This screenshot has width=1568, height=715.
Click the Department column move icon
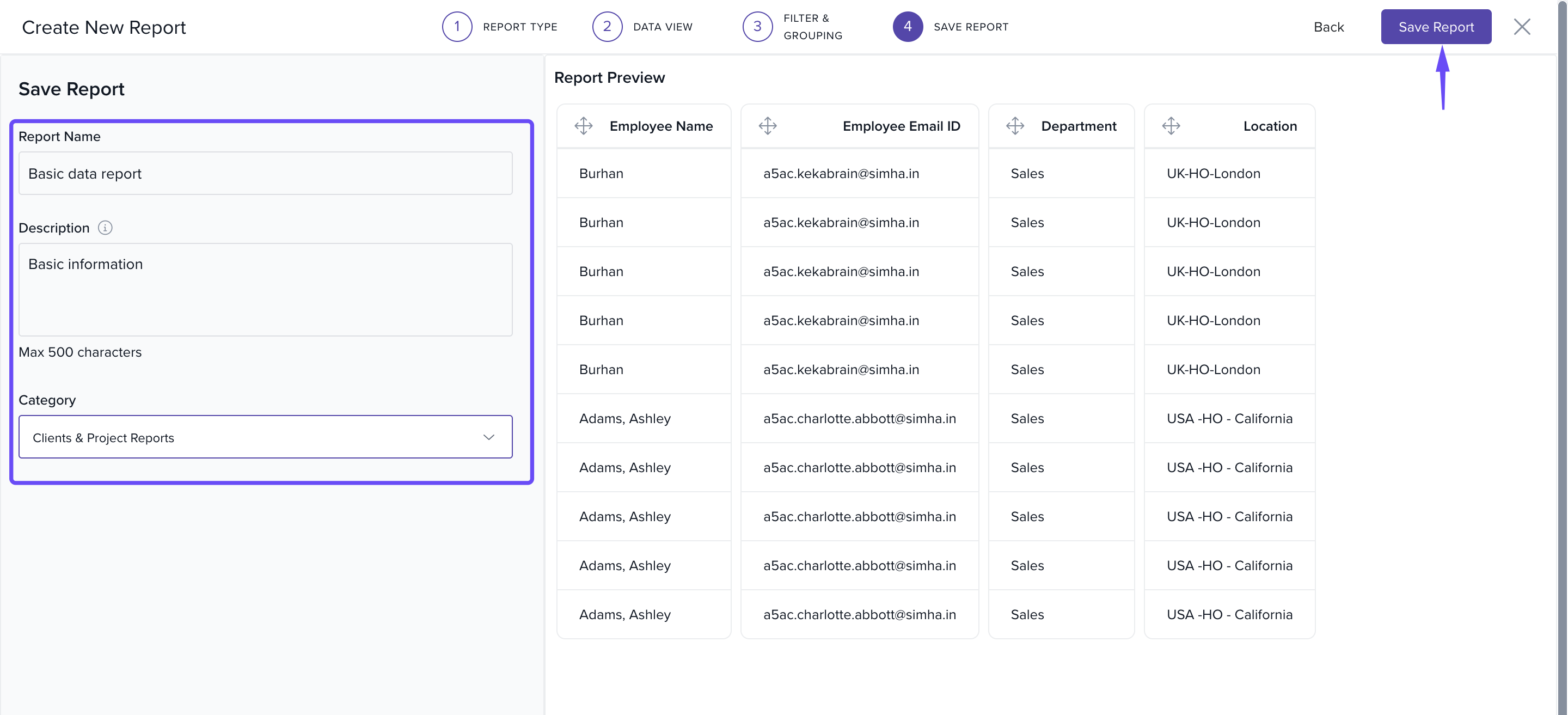[x=1015, y=126]
